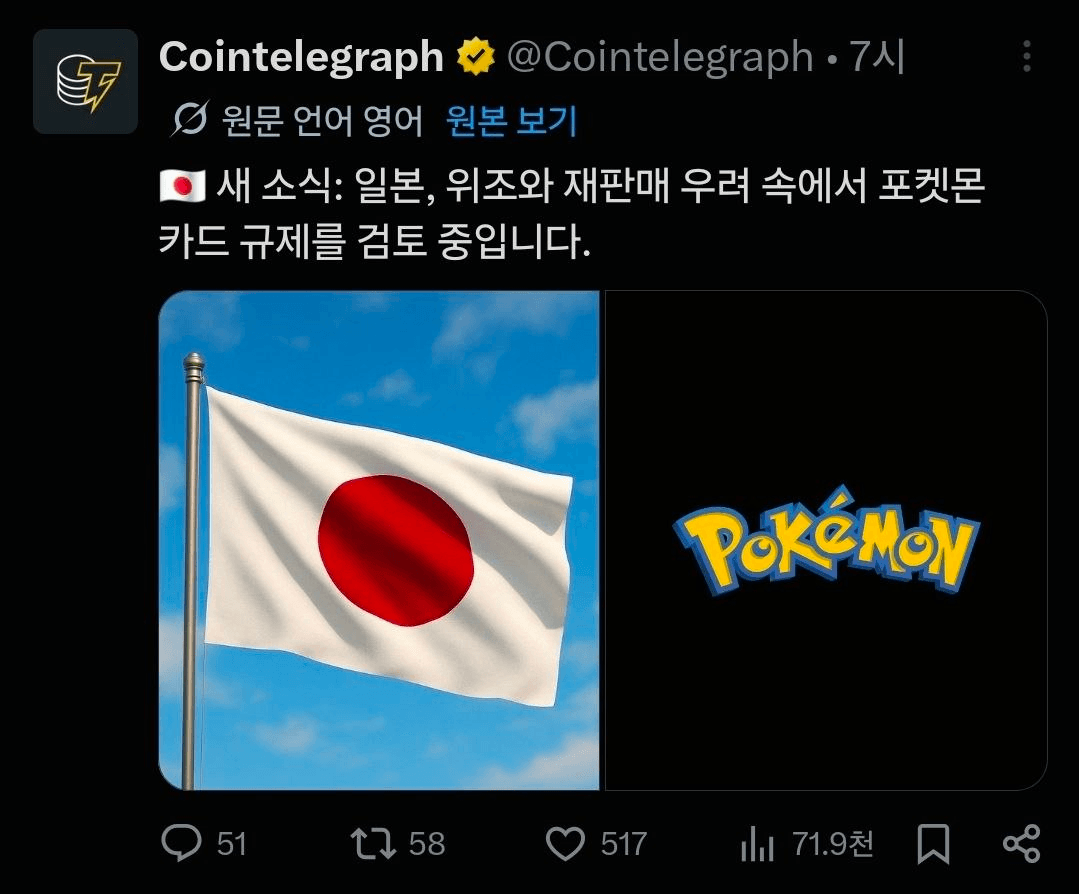1079x894 pixels.
Task: Like the post with heart icon
Action: pyautogui.click(x=565, y=844)
